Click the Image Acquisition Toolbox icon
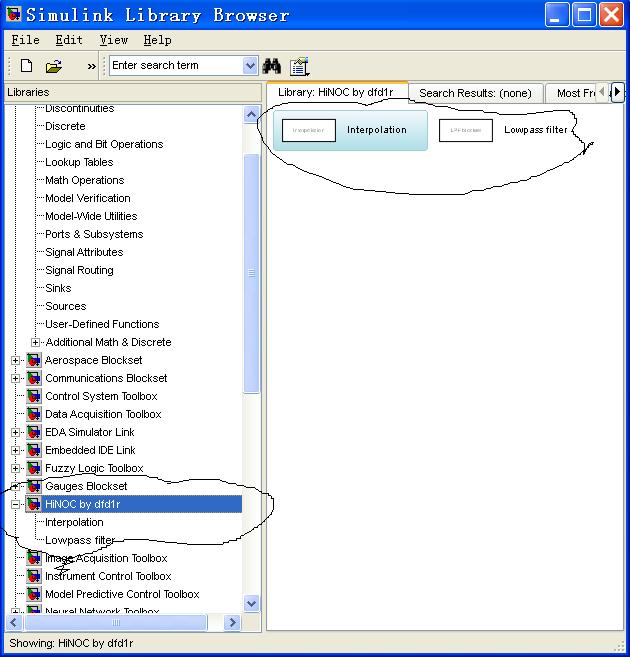This screenshot has width=630, height=657. coord(34,559)
